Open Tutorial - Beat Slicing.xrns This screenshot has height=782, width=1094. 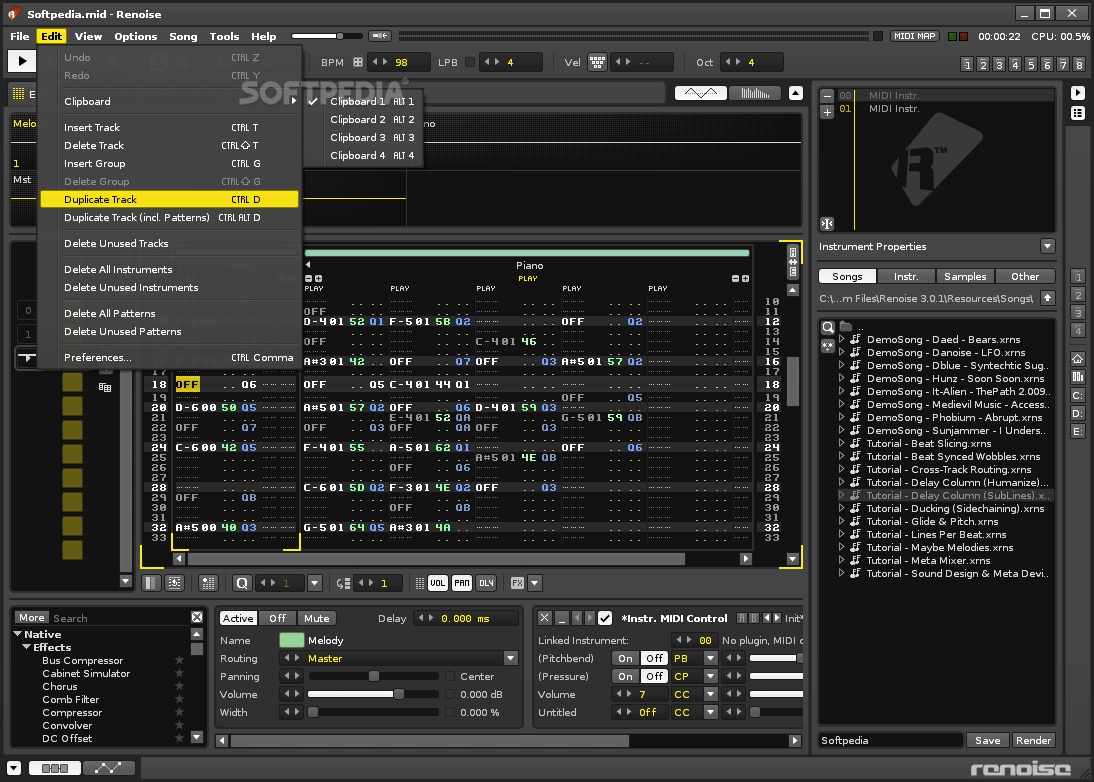(927, 444)
